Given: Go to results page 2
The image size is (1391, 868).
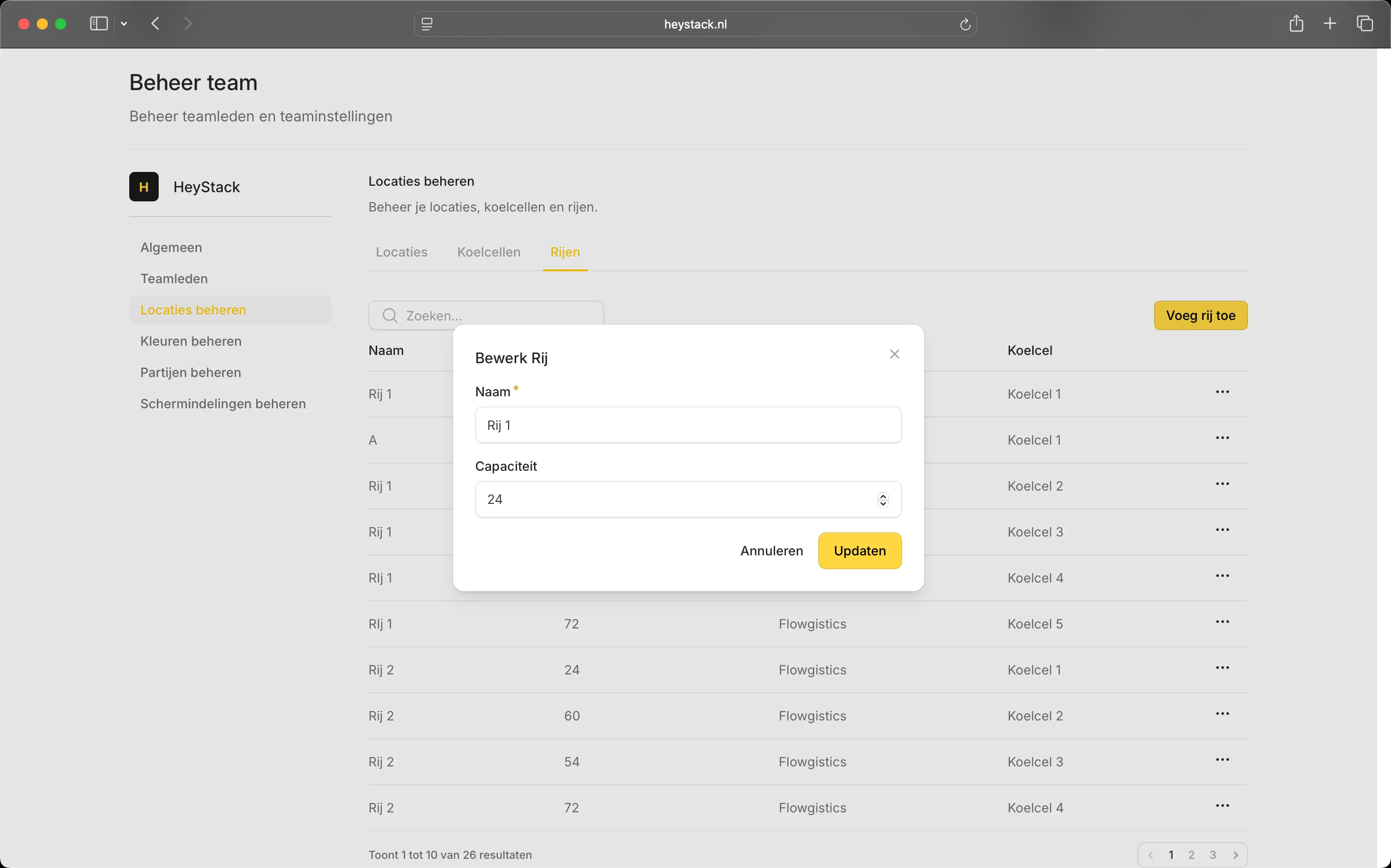Looking at the screenshot, I should coord(1192,855).
